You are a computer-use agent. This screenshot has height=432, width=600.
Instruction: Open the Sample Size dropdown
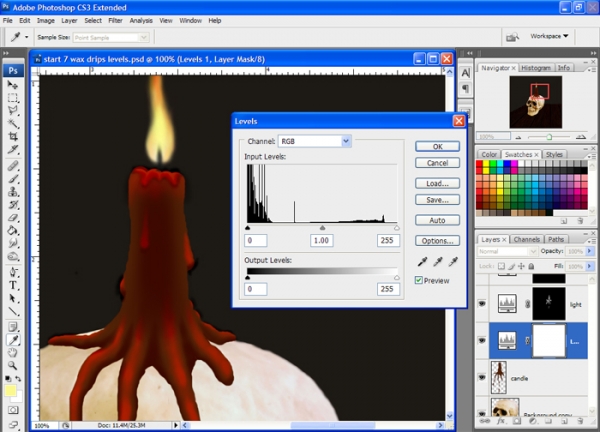143,37
